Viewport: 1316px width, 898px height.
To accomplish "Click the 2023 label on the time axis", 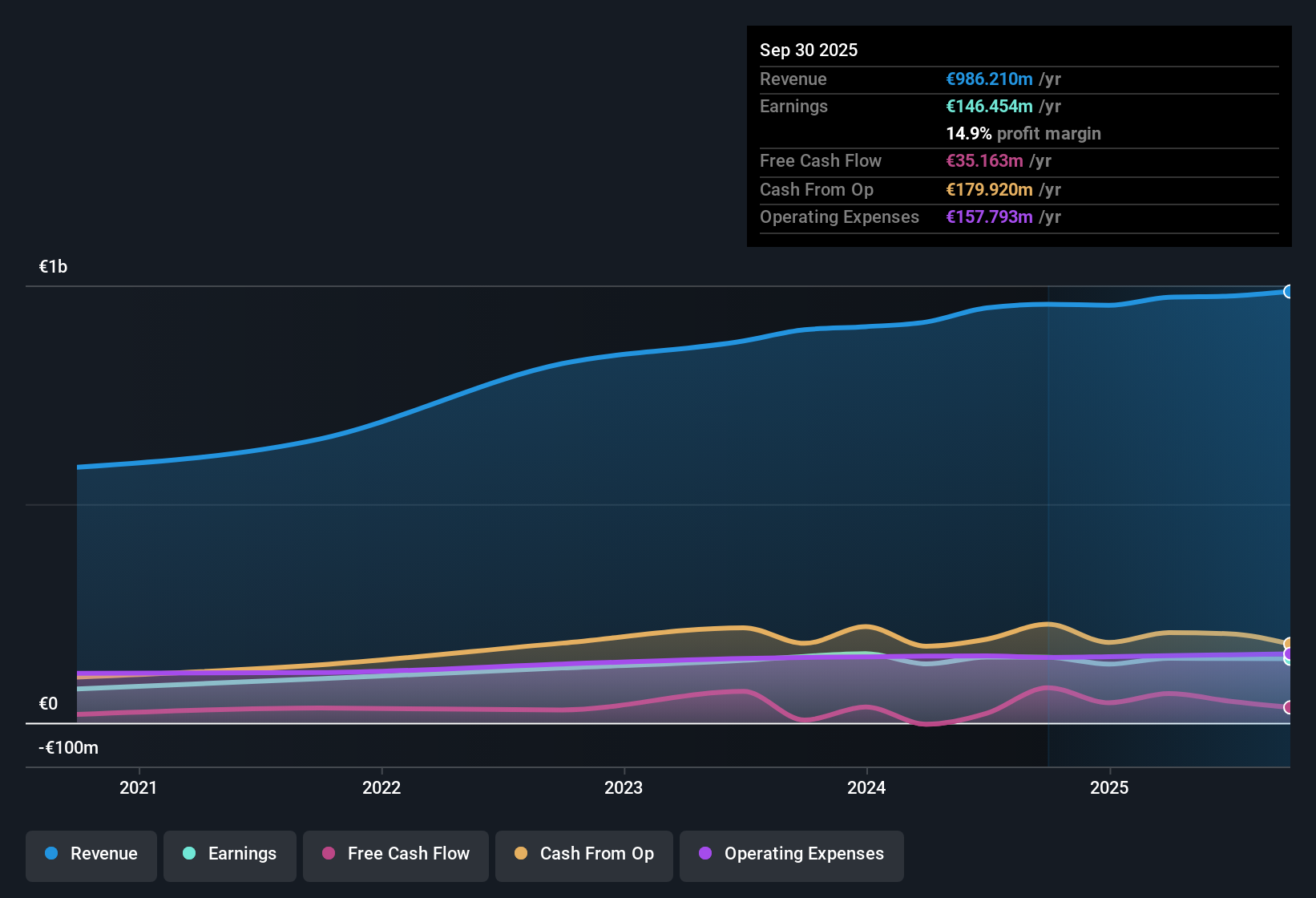I will (x=624, y=788).
